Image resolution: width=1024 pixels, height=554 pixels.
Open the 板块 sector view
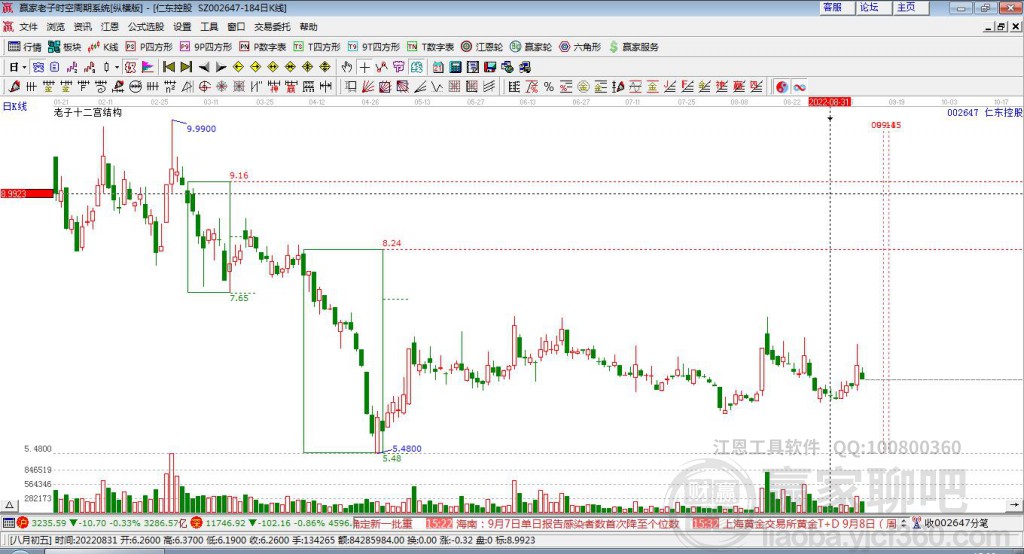65,47
